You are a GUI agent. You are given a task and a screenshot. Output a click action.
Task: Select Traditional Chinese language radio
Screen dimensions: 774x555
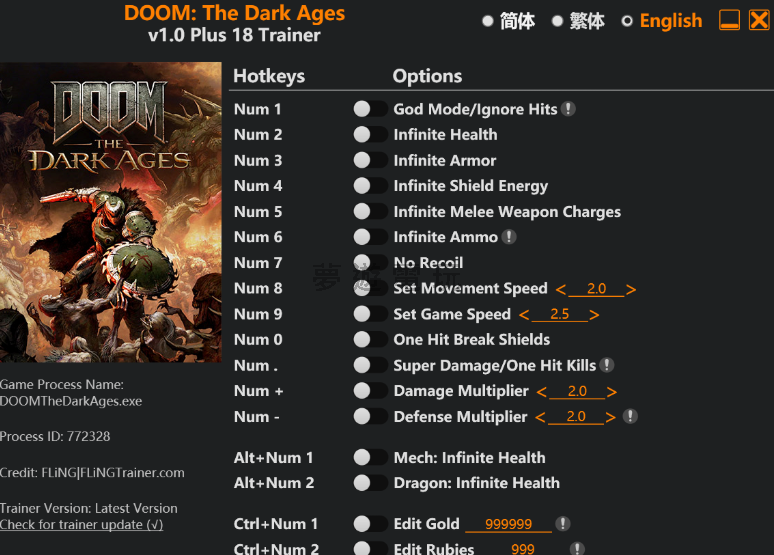pos(557,21)
